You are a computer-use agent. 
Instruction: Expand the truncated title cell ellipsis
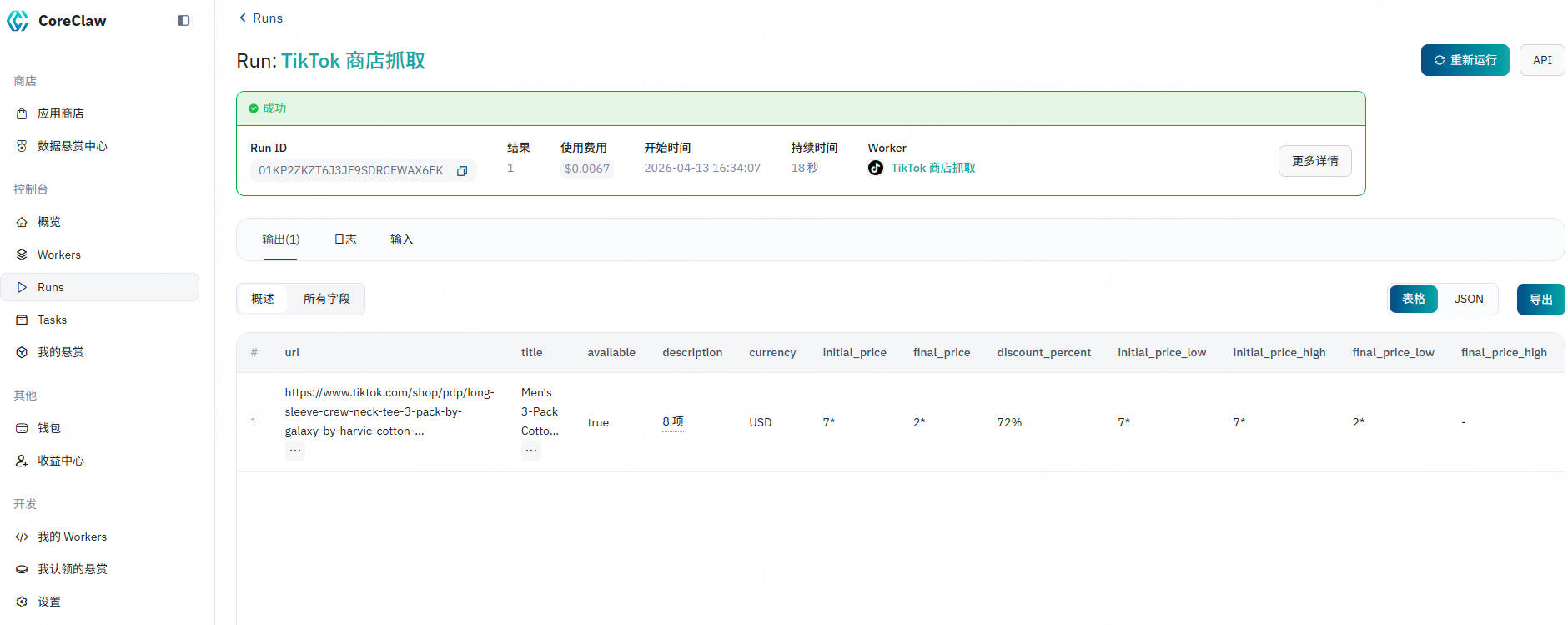pos(531,451)
